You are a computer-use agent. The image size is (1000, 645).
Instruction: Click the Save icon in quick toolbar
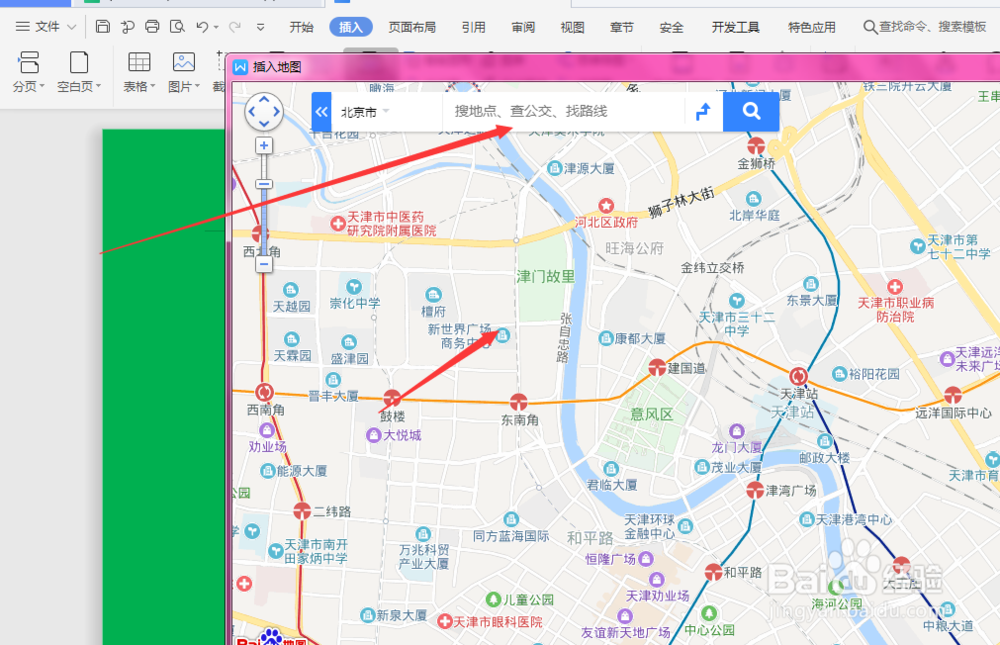click(x=103, y=27)
